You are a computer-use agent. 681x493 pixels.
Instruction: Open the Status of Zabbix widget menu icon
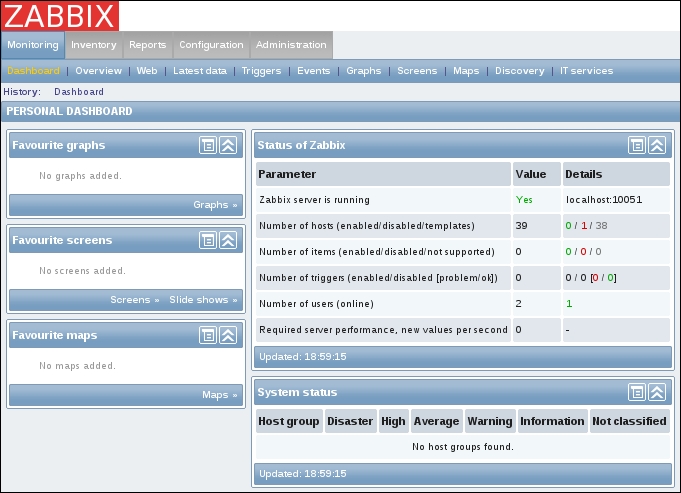(637, 145)
